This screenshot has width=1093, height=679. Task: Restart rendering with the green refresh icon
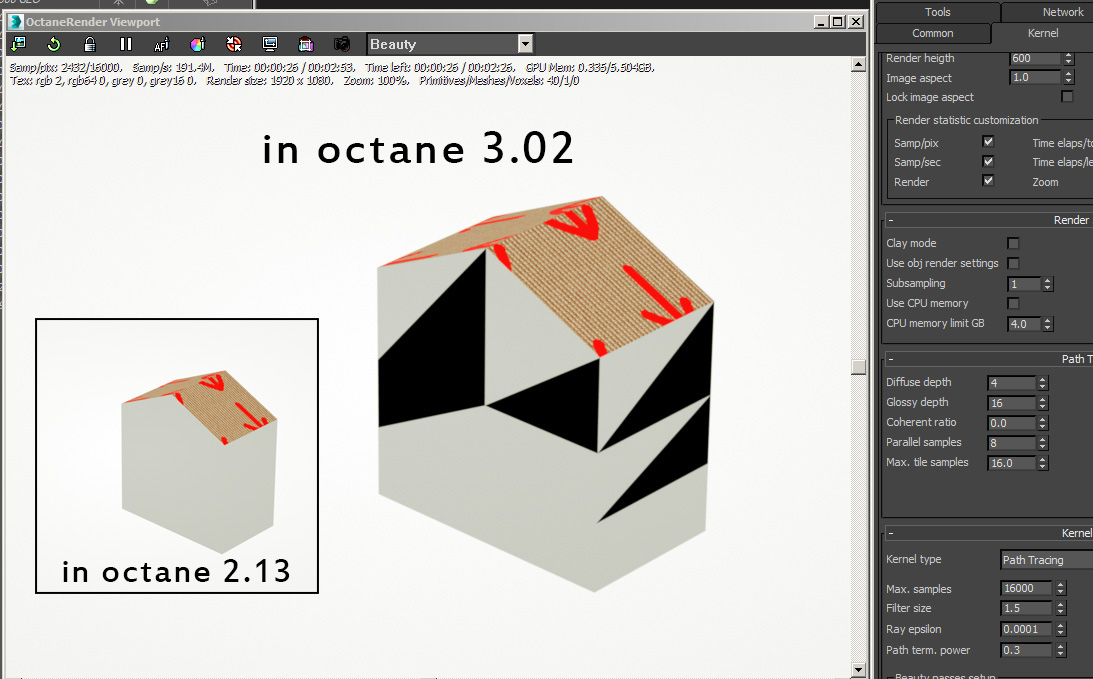pyautogui.click(x=54, y=44)
